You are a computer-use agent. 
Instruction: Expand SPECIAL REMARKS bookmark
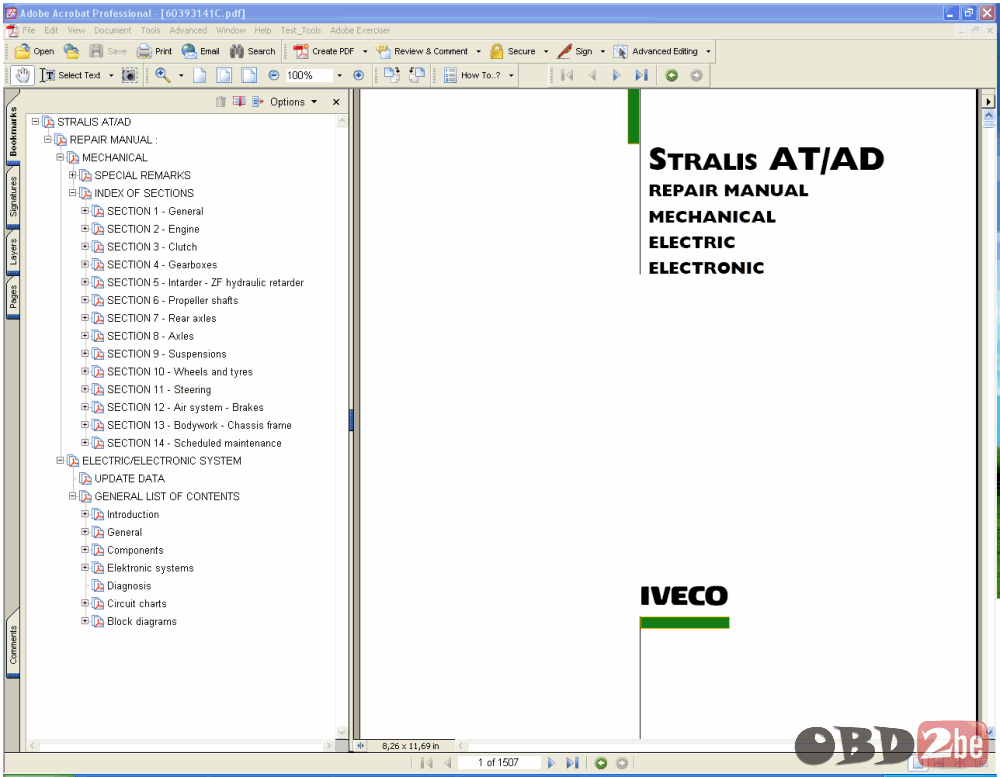click(72, 175)
